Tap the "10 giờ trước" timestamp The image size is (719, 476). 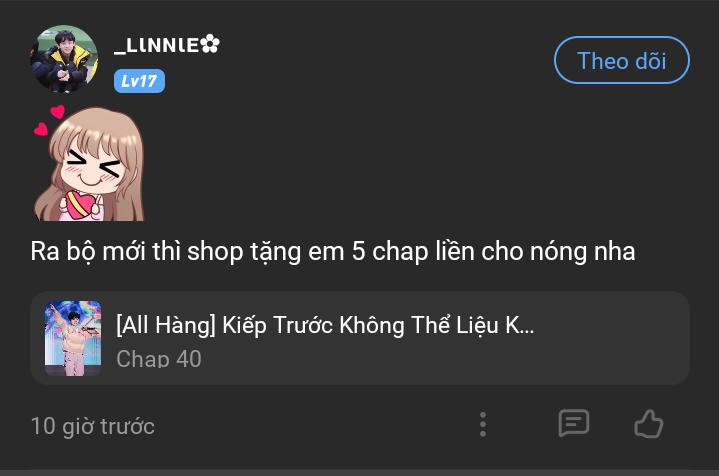coord(93,426)
